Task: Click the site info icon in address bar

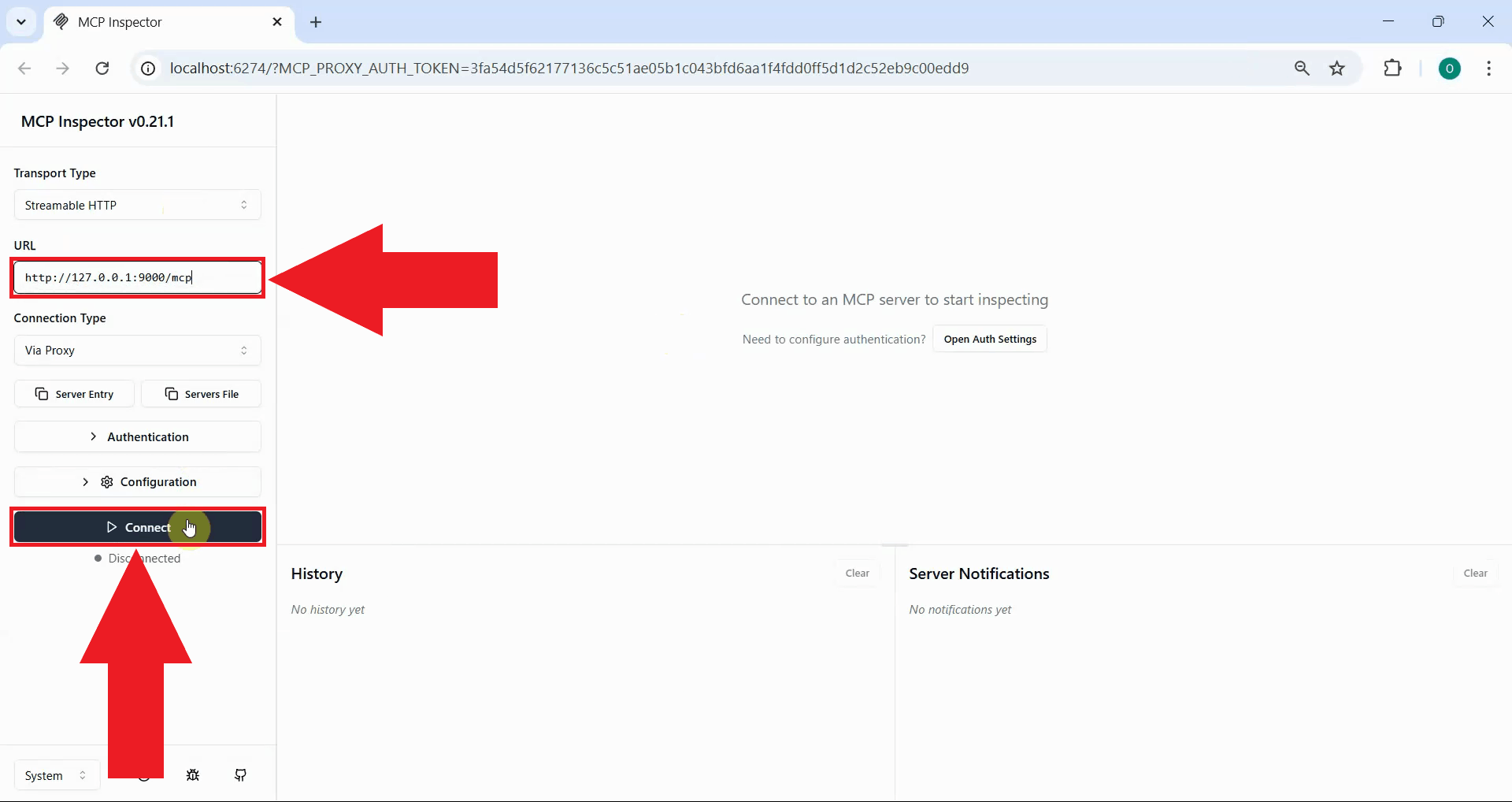Action: (147, 68)
